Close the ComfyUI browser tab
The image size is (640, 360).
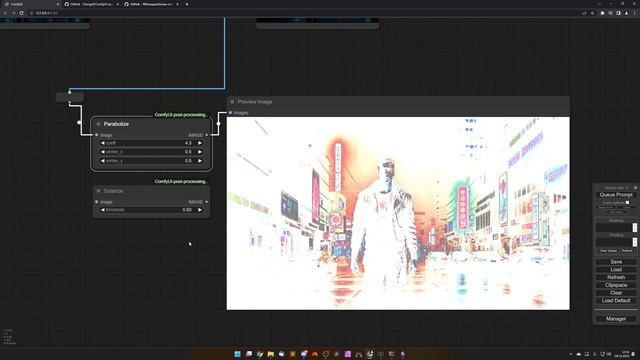point(57,4)
